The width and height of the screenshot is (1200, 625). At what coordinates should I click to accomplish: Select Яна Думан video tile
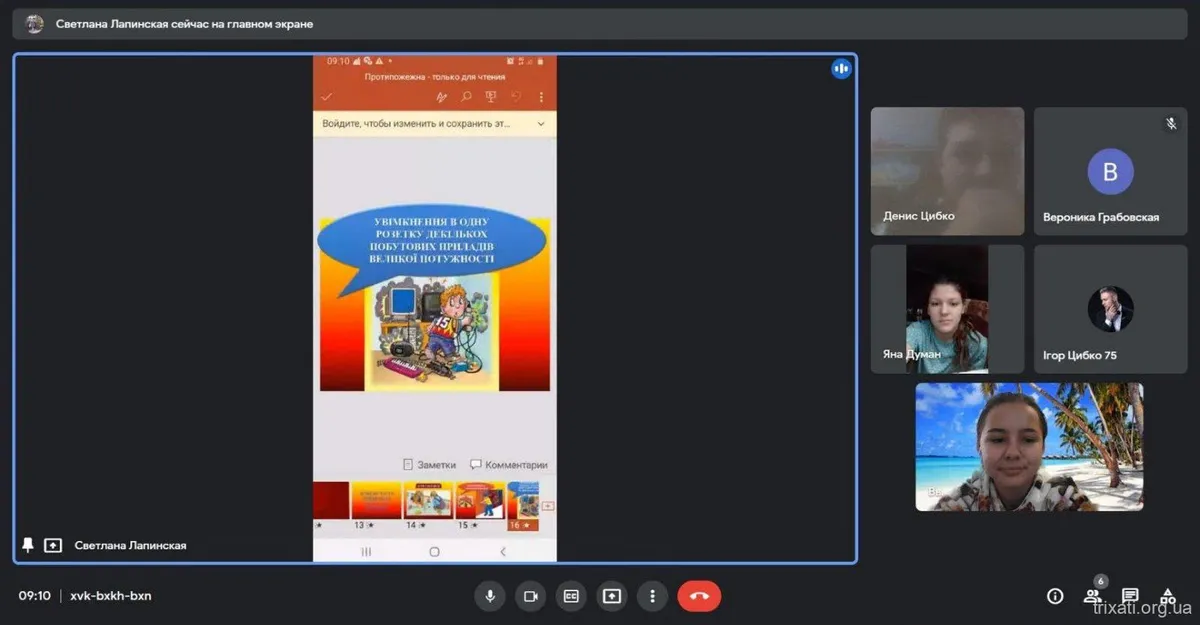pos(947,309)
